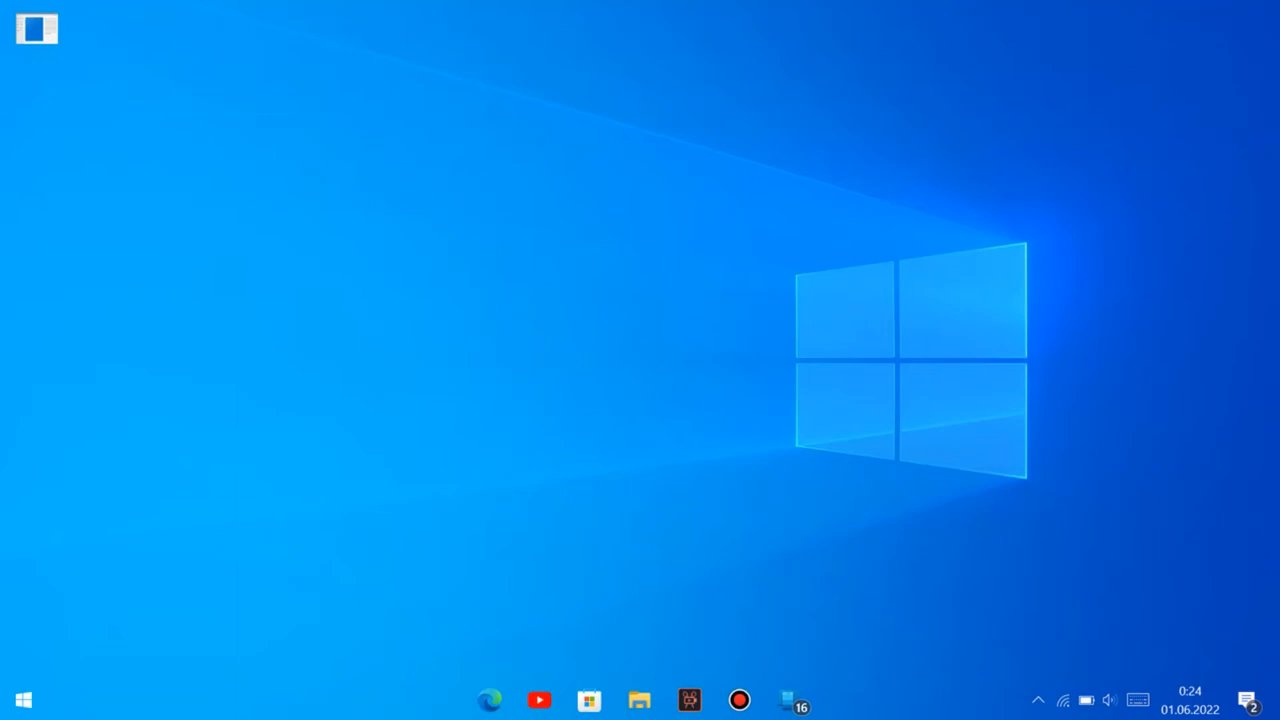
Task: Launch the Microsoft Store app
Action: [x=589, y=700]
